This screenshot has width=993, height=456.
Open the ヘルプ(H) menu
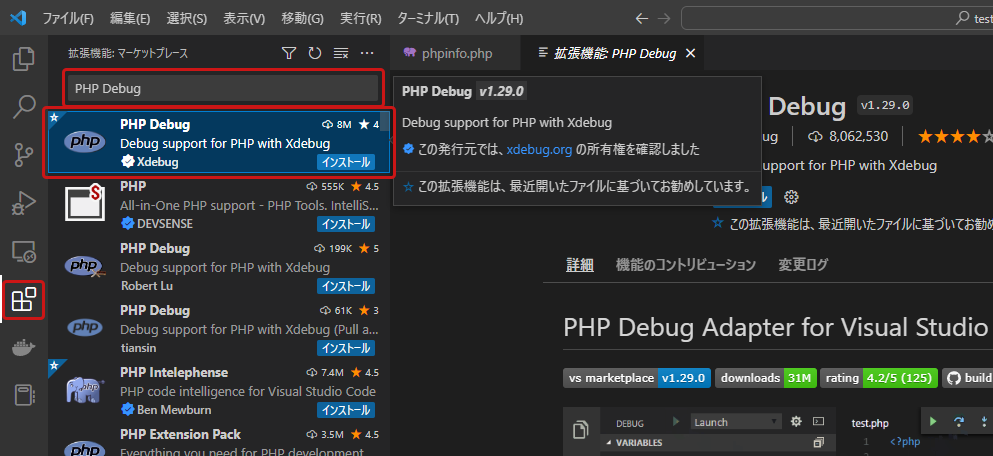[x=499, y=18]
